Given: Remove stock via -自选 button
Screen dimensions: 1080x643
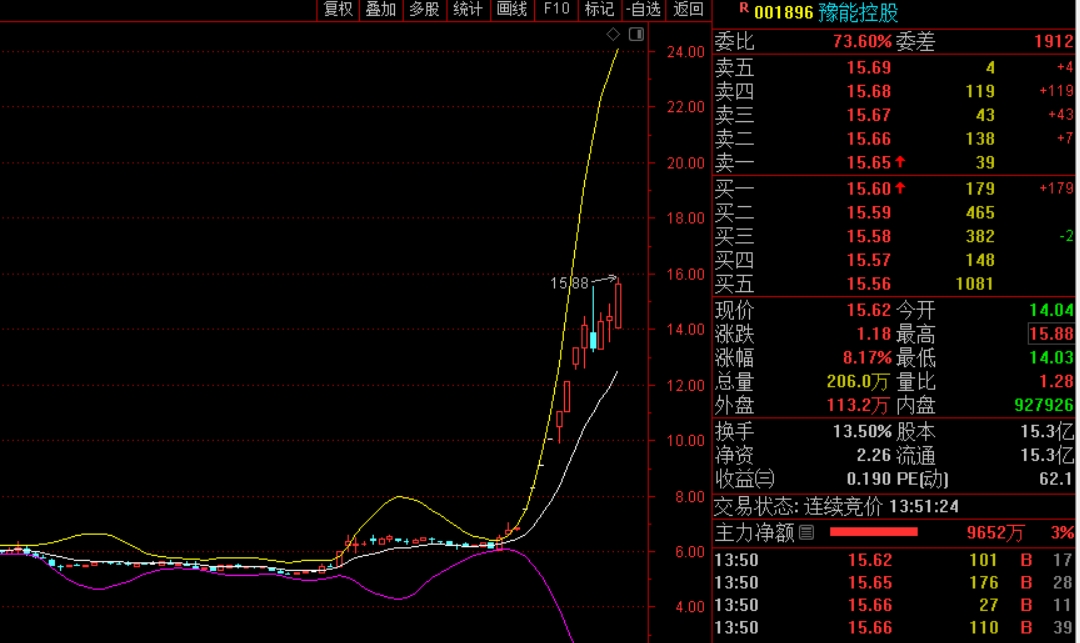Looking at the screenshot, I should (x=644, y=10).
